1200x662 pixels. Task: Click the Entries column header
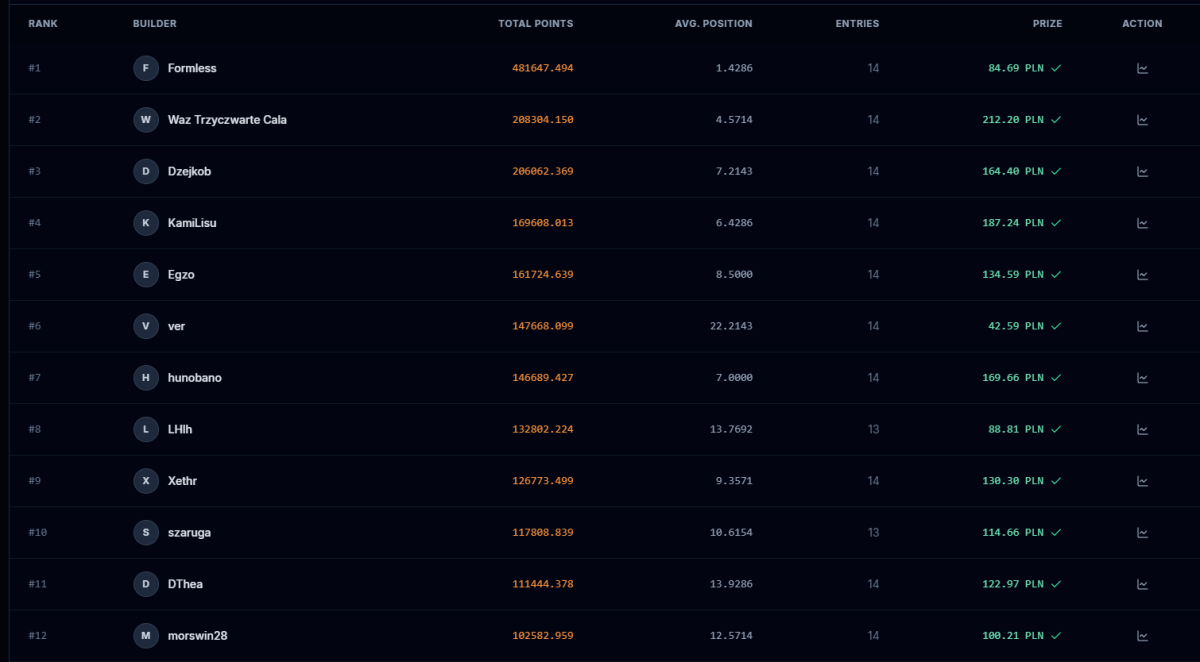pyautogui.click(x=857, y=24)
